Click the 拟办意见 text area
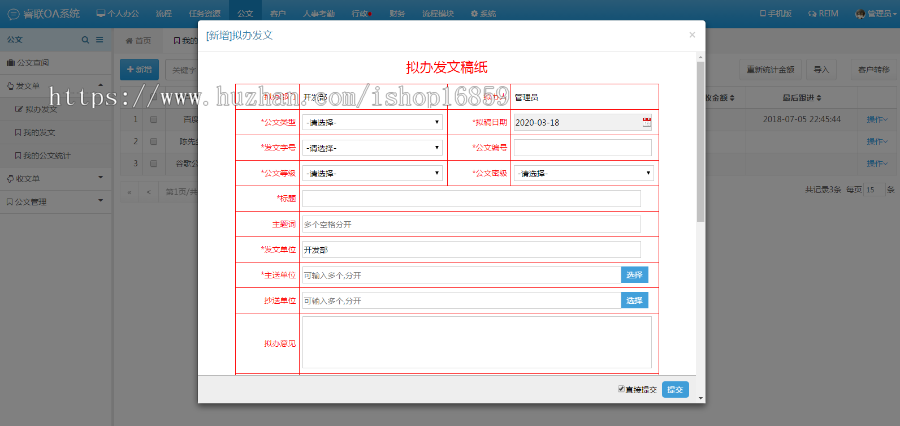The height and width of the screenshot is (426, 900). click(x=477, y=342)
